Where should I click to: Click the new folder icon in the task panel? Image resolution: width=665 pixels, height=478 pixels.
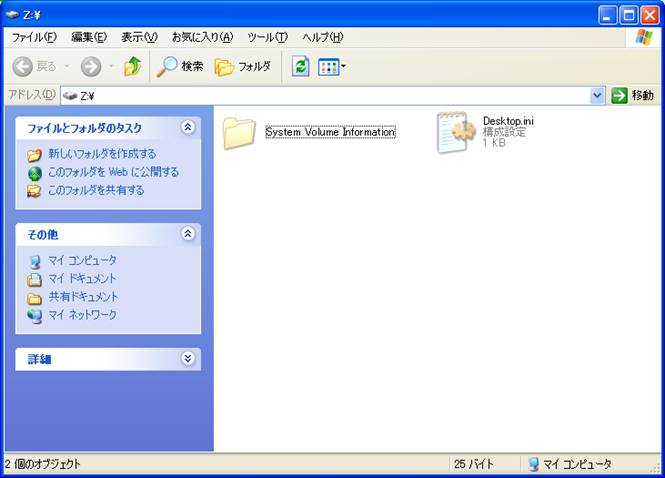(x=34, y=155)
